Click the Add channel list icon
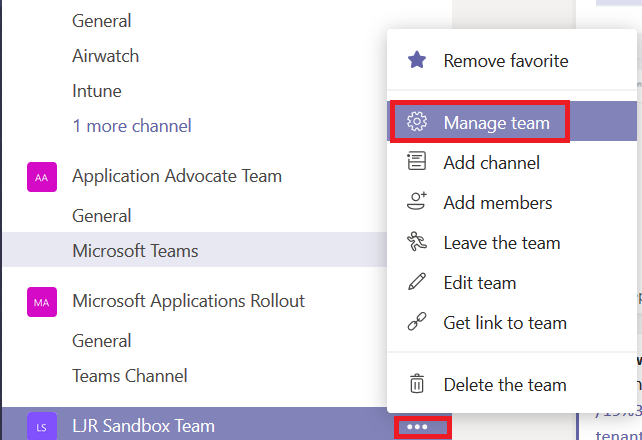The width and height of the screenshot is (642, 440). (417, 160)
